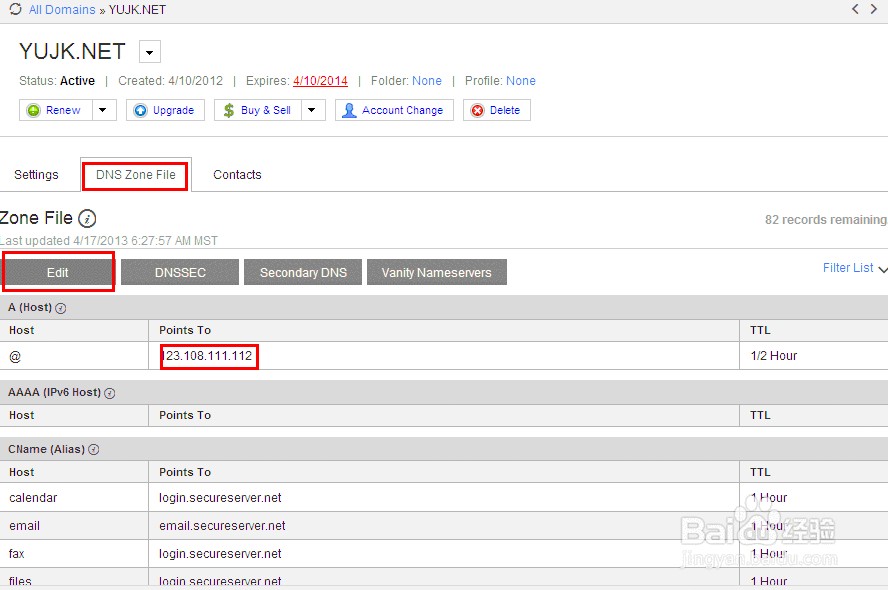Expand the Buy & Sell dropdown arrow

312,110
